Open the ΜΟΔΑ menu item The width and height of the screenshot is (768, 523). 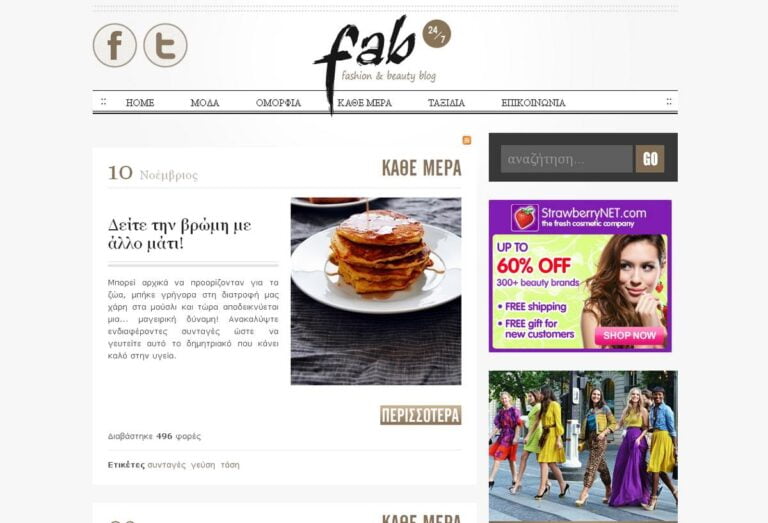click(205, 103)
